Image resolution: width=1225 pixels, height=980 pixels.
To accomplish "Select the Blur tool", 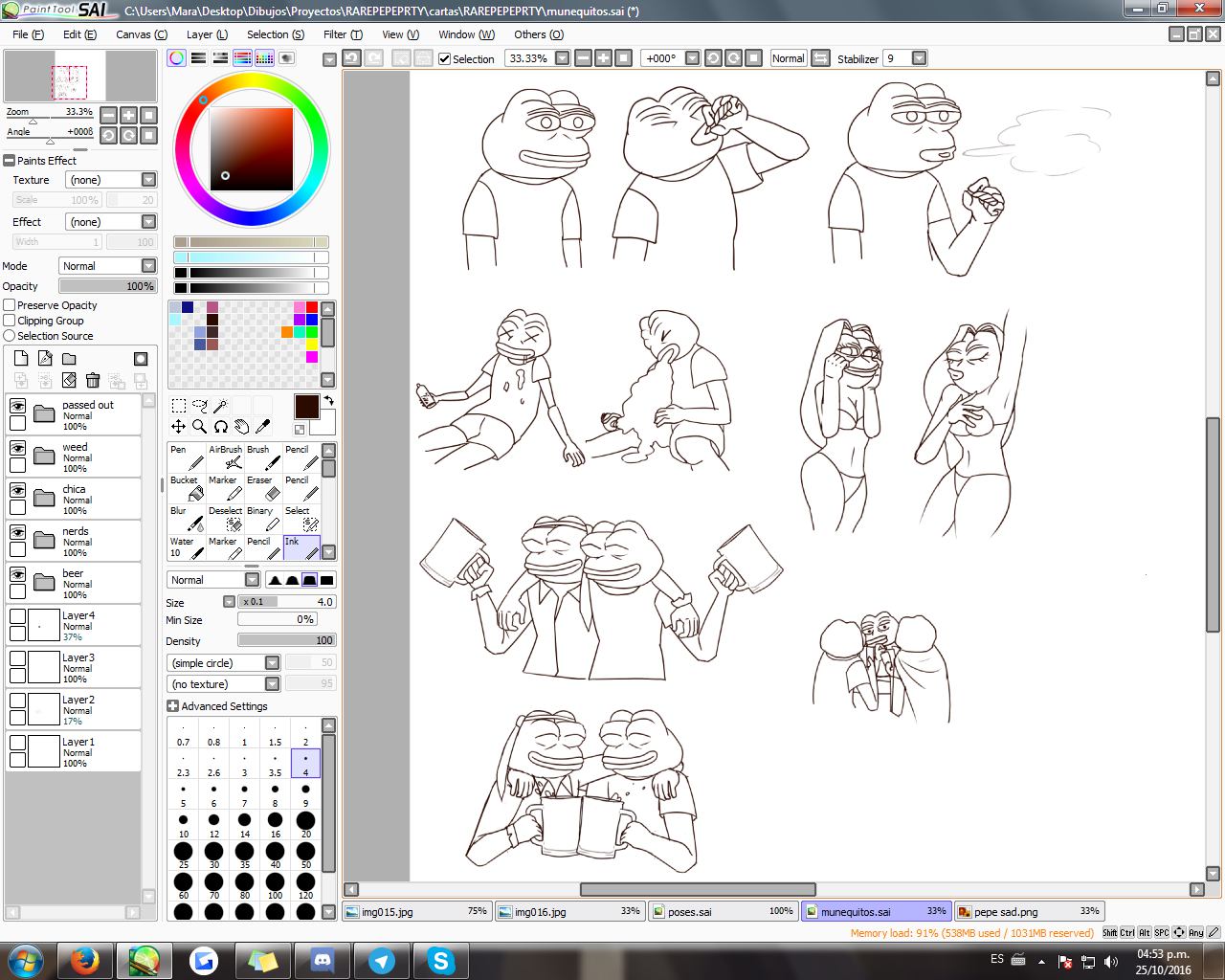I will point(187,519).
